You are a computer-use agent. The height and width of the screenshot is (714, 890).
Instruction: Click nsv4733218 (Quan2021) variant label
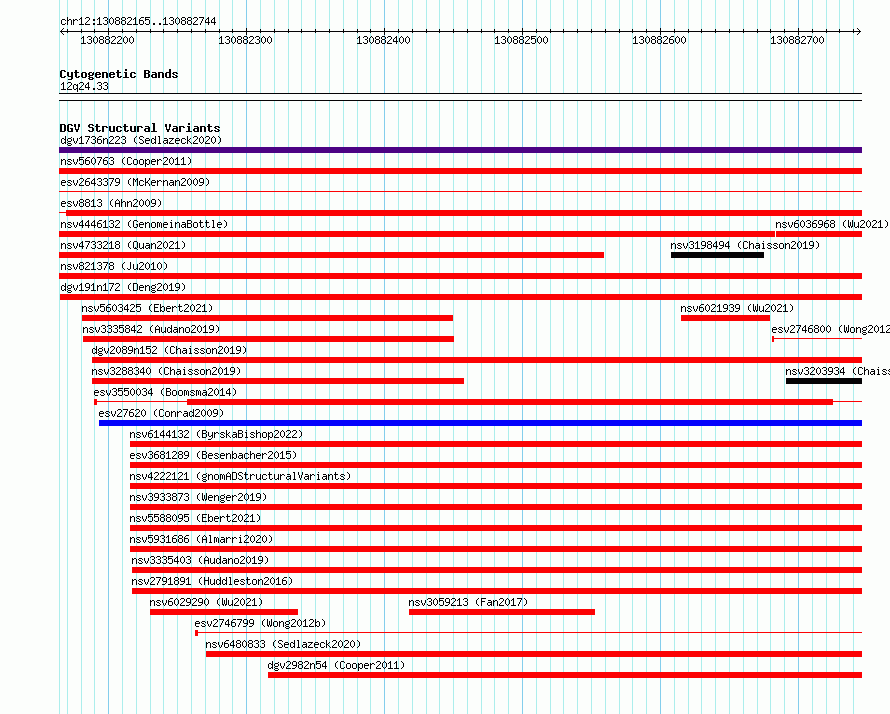[x=123, y=245]
